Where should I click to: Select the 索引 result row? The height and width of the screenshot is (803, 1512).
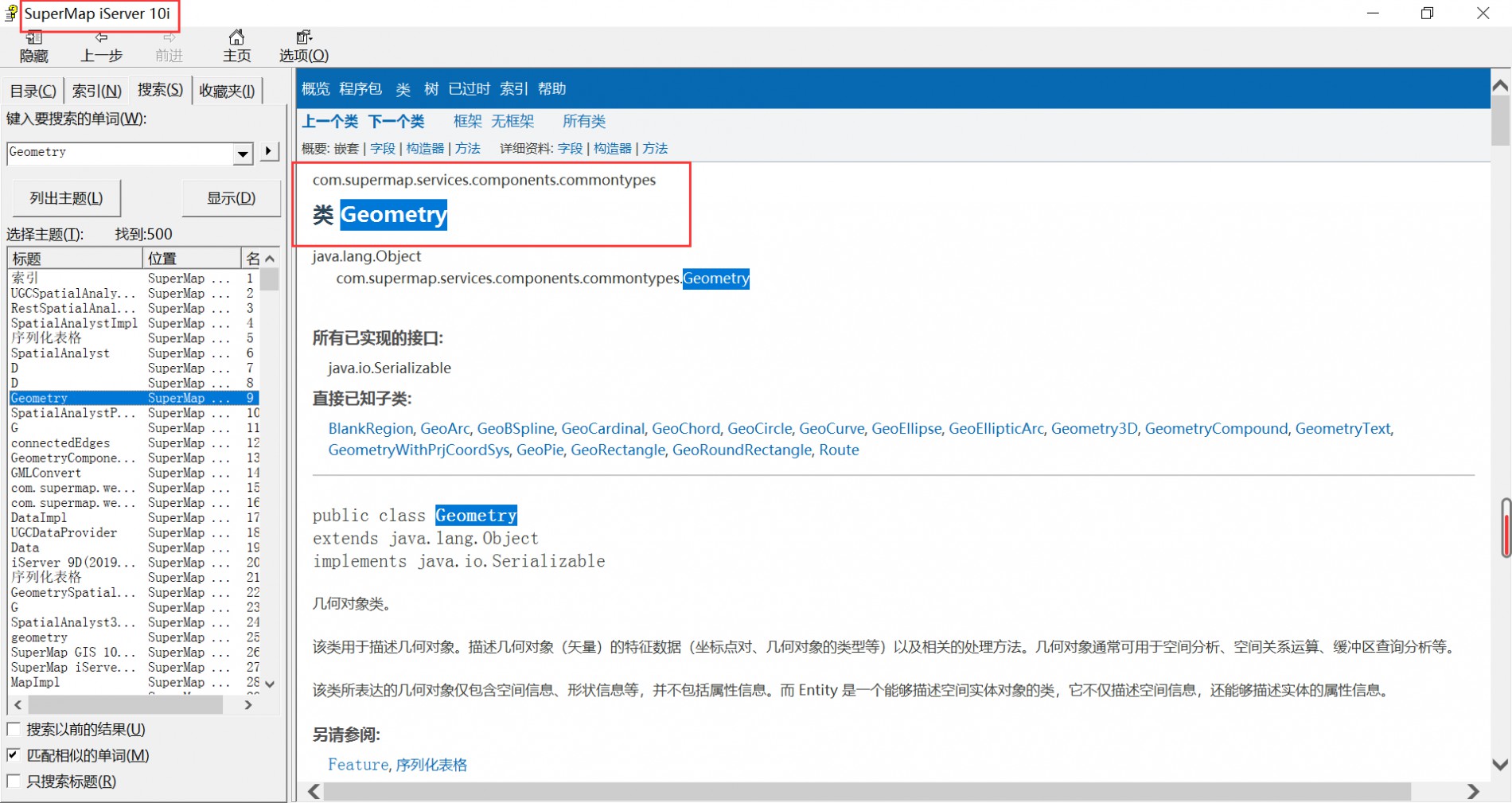coord(133,278)
